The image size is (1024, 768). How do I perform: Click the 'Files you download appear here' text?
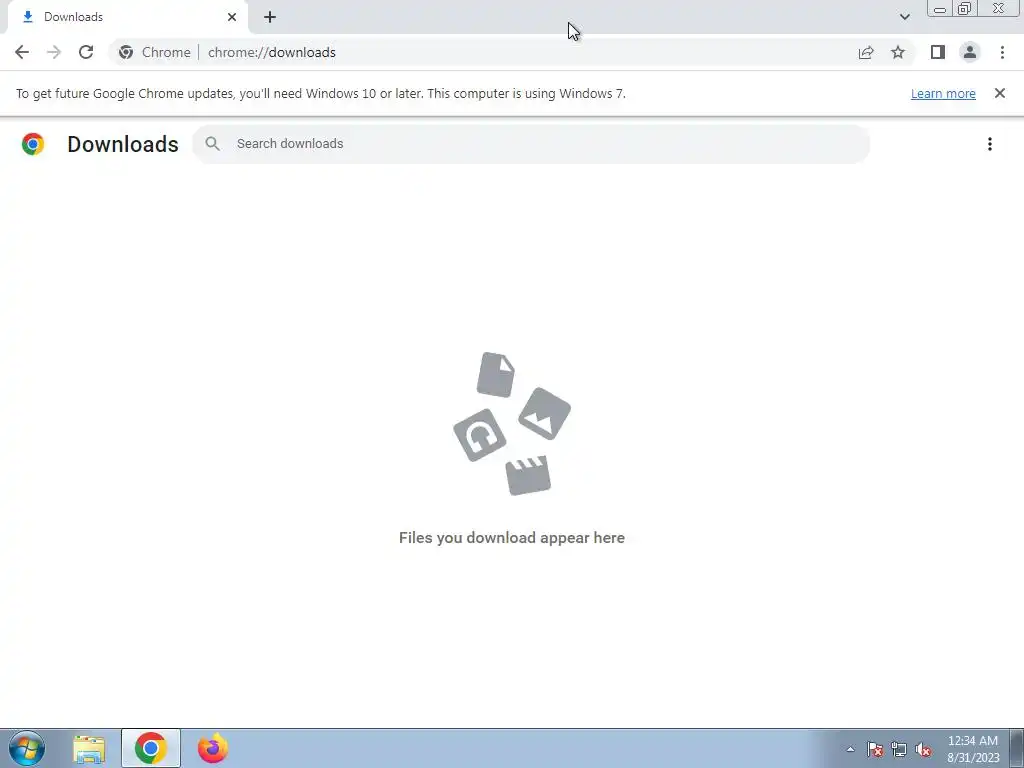point(512,537)
